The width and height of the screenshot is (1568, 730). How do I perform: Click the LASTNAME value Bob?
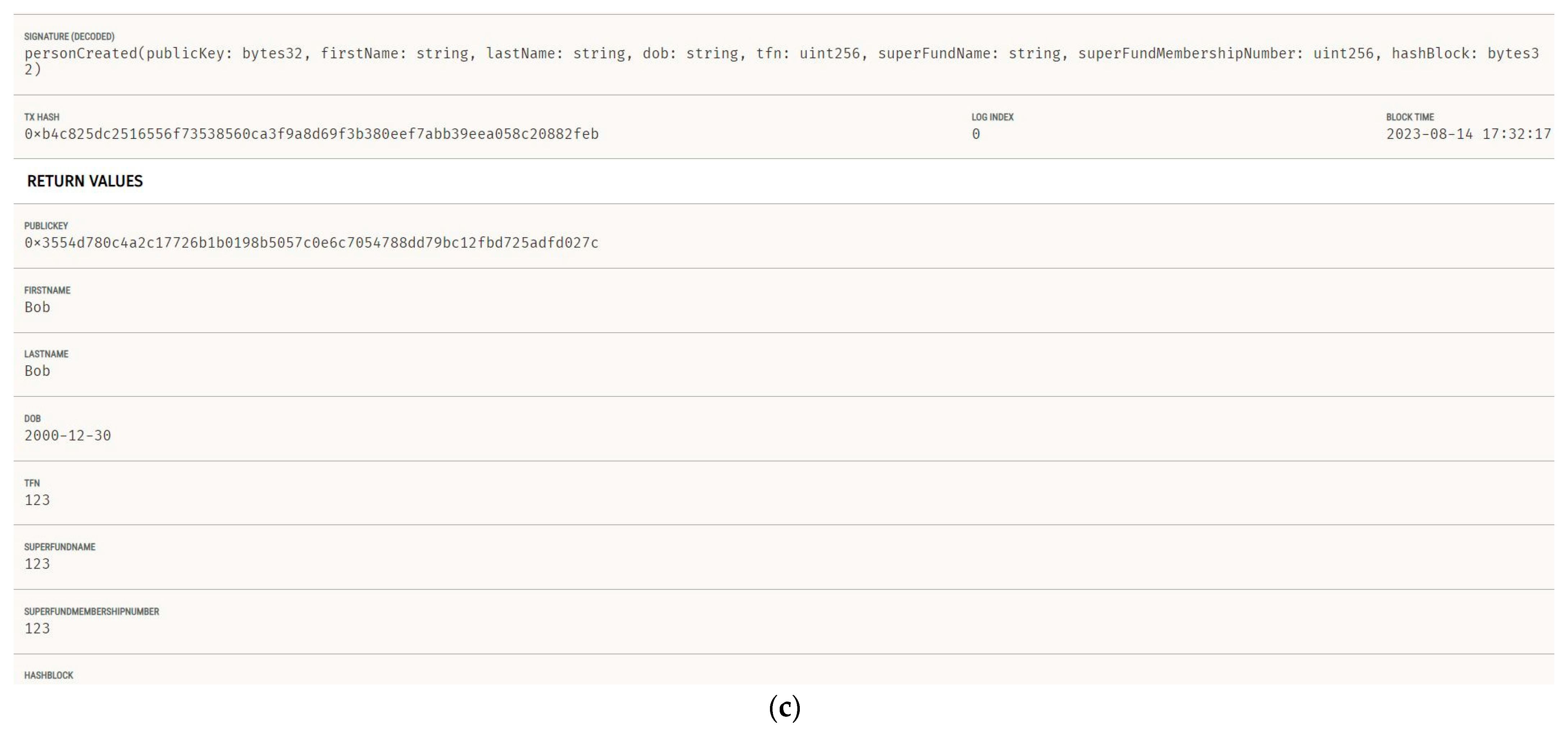pos(37,371)
